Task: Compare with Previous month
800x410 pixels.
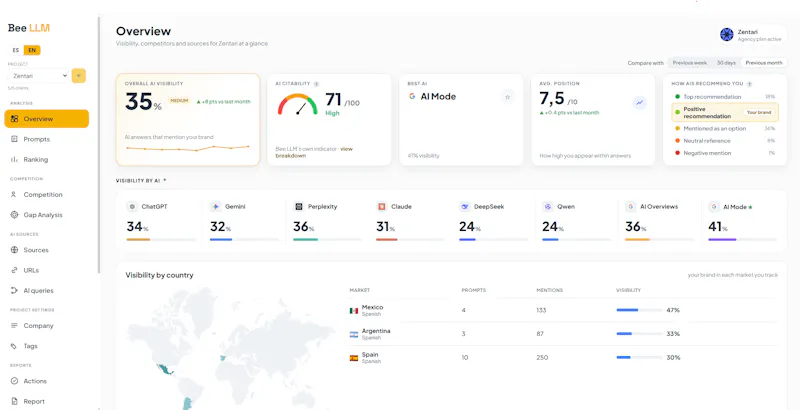Action: pos(764,63)
